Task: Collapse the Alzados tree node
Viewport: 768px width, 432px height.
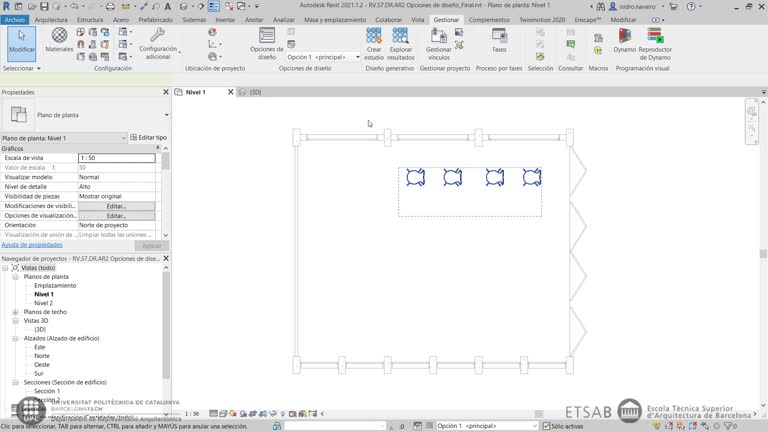Action: point(16,338)
